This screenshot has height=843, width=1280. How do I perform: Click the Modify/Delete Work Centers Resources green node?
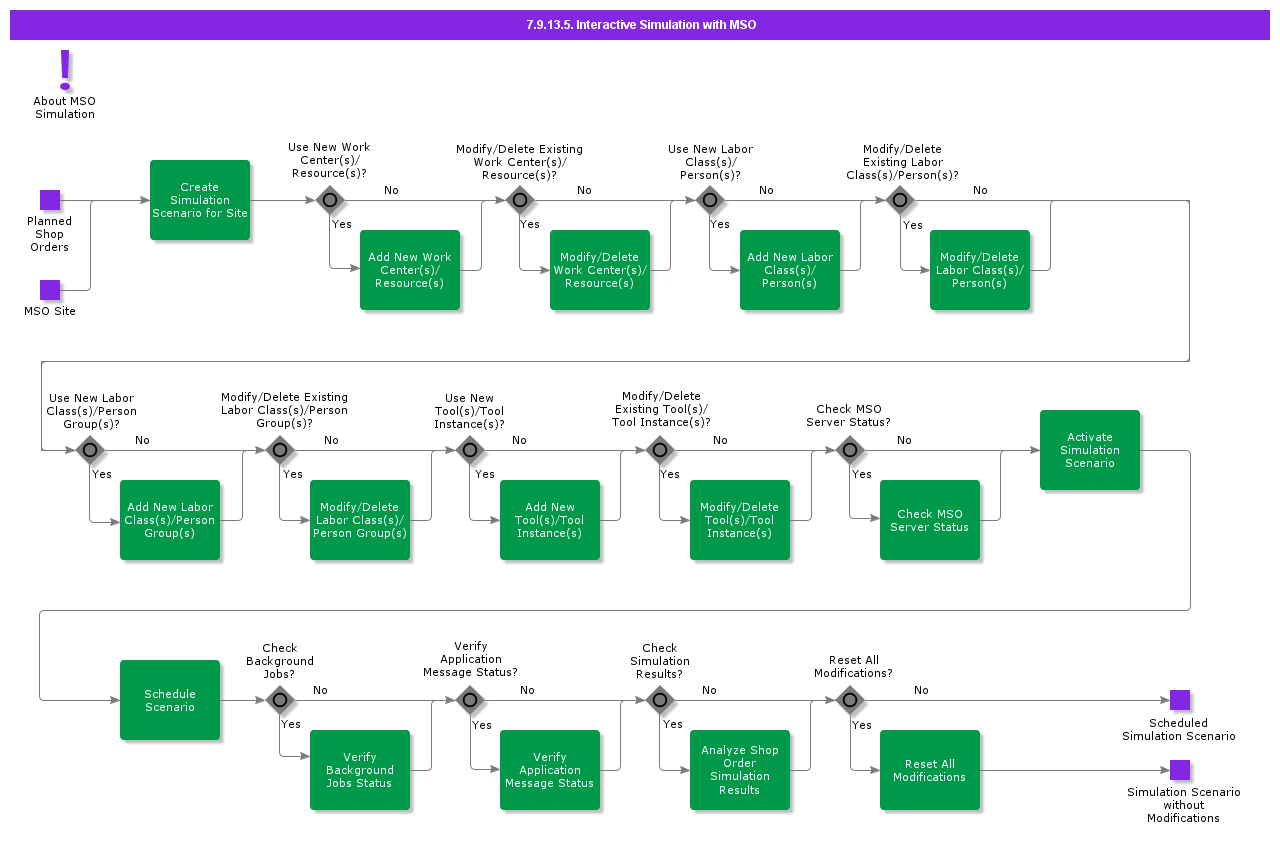pos(600,270)
